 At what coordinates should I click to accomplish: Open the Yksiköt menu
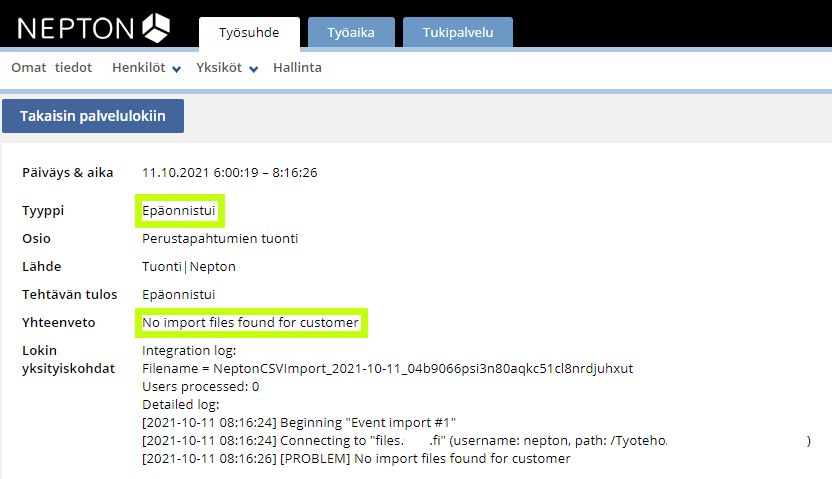(219, 68)
